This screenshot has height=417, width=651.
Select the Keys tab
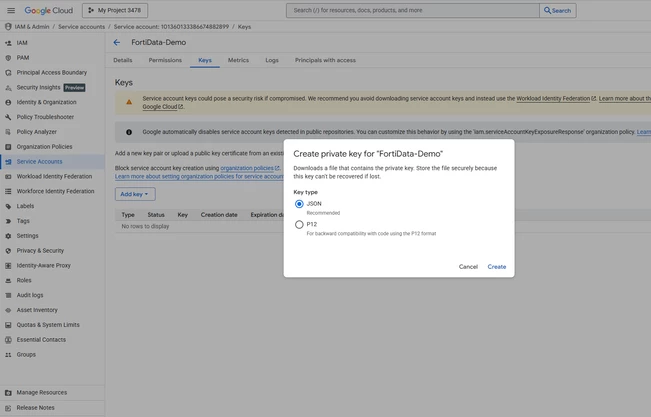[205, 60]
